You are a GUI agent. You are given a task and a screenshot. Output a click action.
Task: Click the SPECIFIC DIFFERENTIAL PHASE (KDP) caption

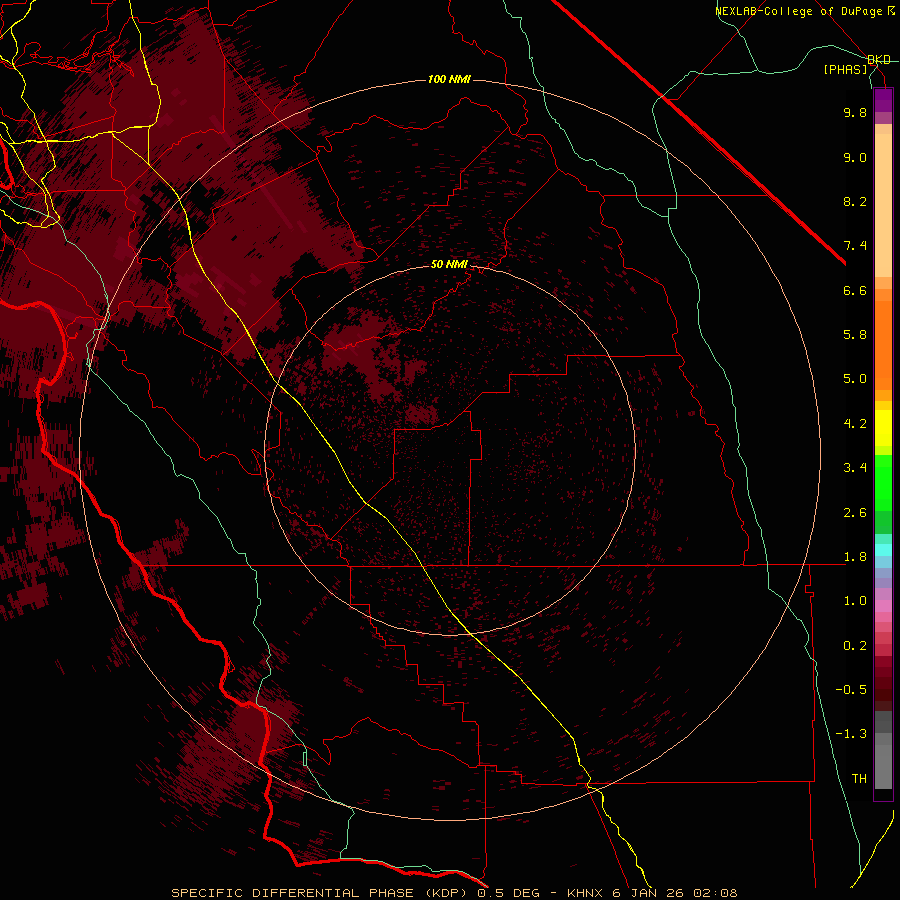[321, 893]
